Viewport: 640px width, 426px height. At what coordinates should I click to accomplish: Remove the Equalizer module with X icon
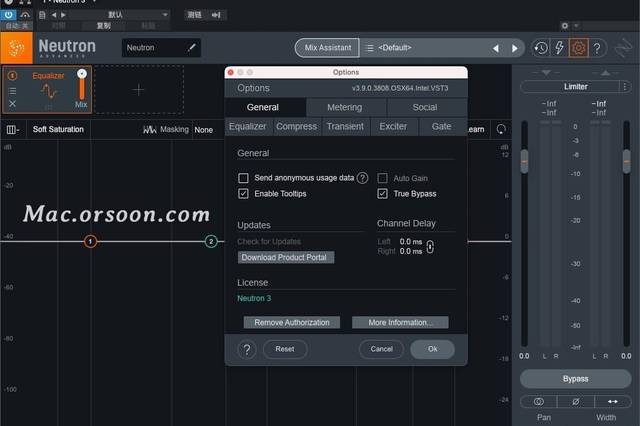point(12,104)
